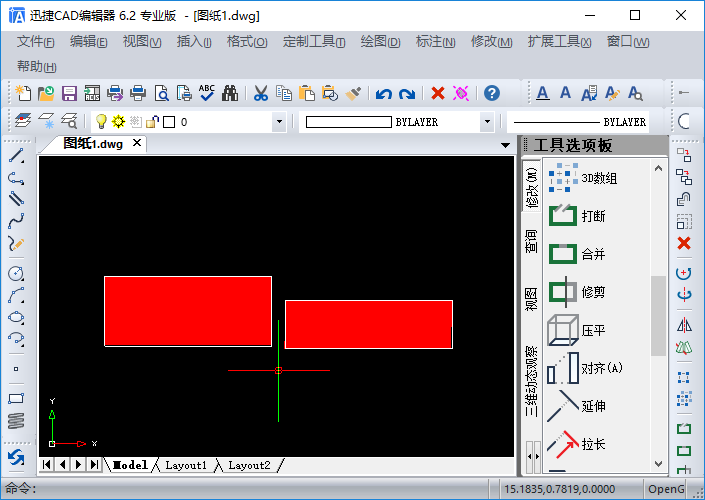Choose the 对齐(A) tool in the palette
Image resolution: width=705 pixels, height=500 pixels.
point(585,368)
